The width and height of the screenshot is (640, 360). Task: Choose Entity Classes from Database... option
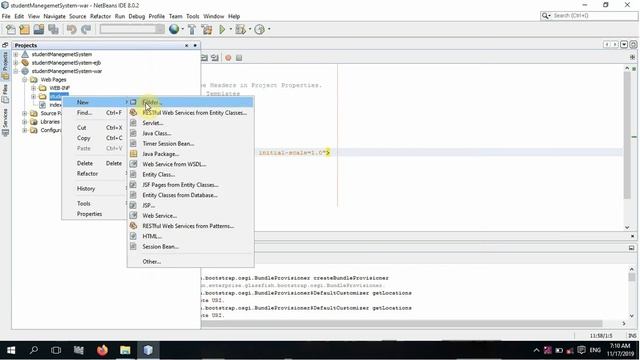(x=190, y=195)
